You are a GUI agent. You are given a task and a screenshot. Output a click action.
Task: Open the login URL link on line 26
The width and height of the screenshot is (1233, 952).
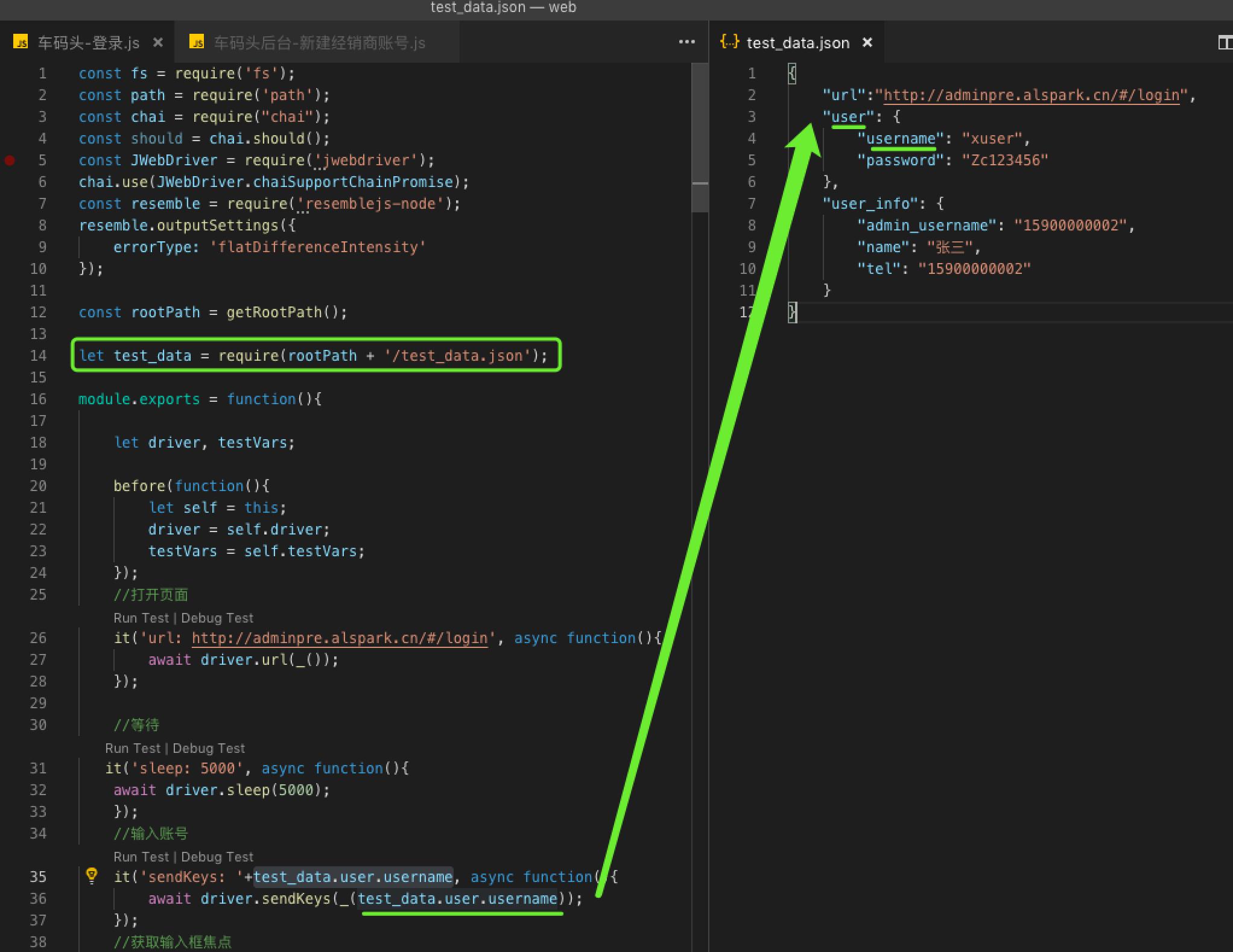point(340,638)
